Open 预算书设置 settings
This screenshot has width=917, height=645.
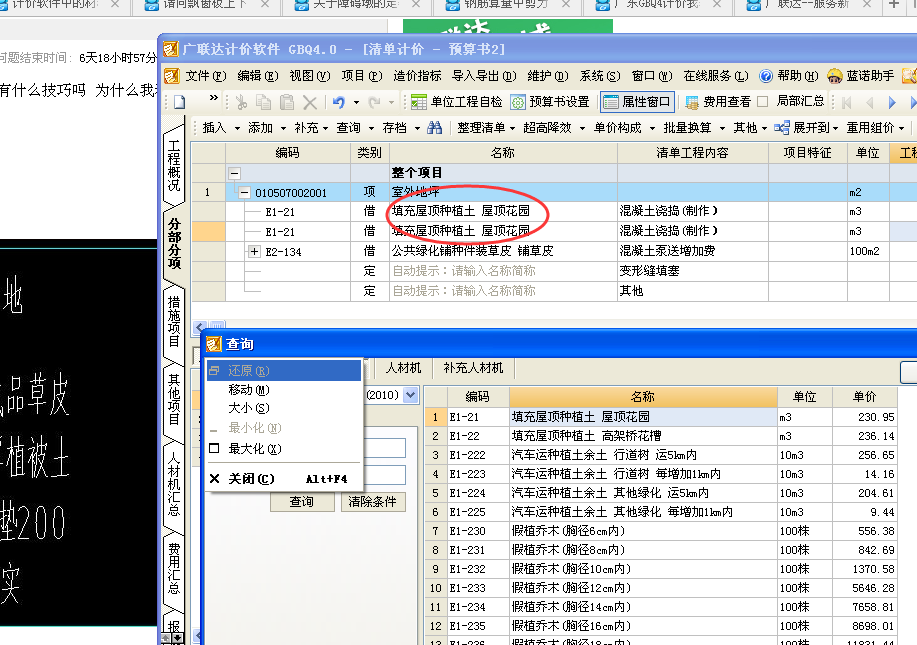click(550, 102)
